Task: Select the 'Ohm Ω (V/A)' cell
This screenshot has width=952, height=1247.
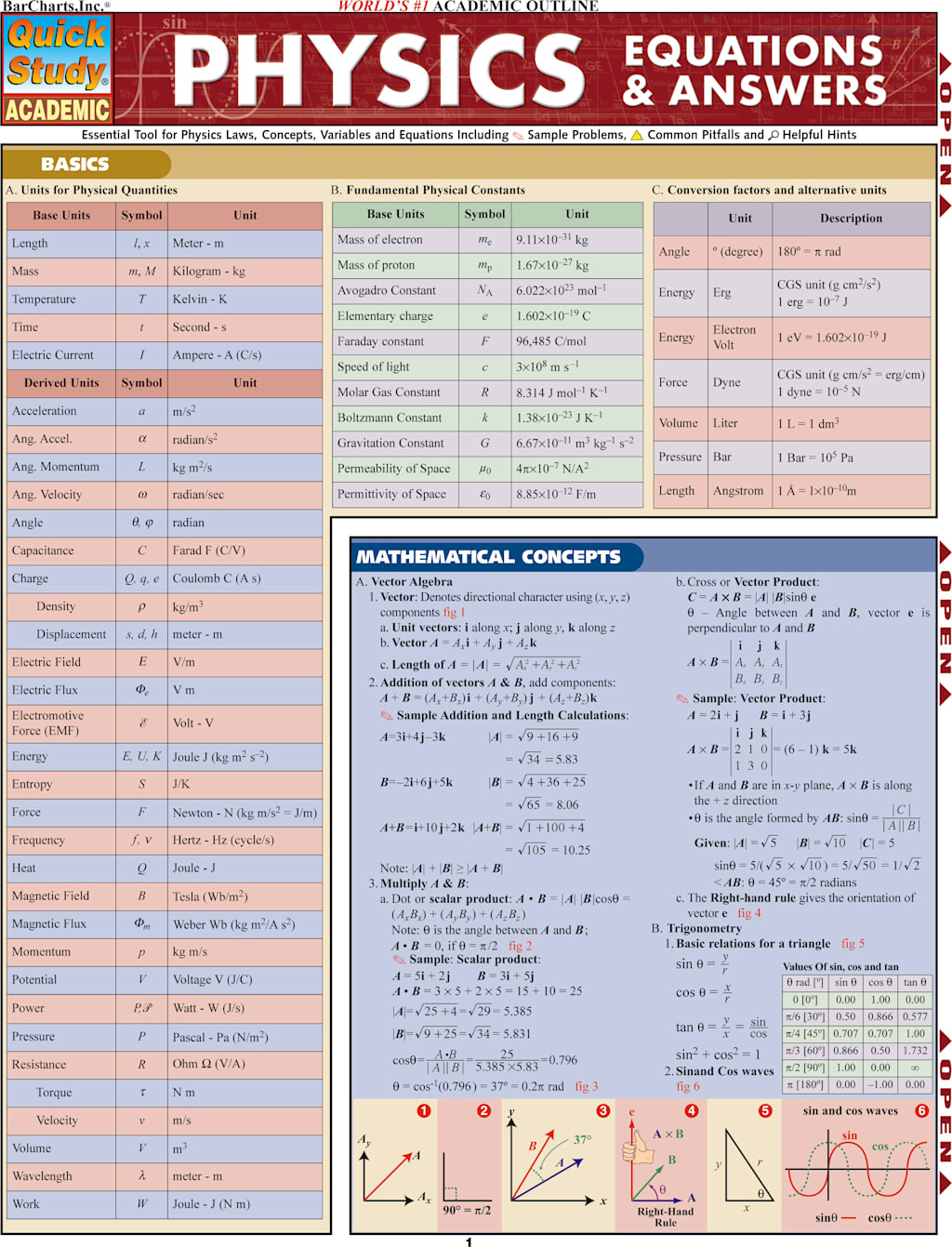Action: point(245,1065)
